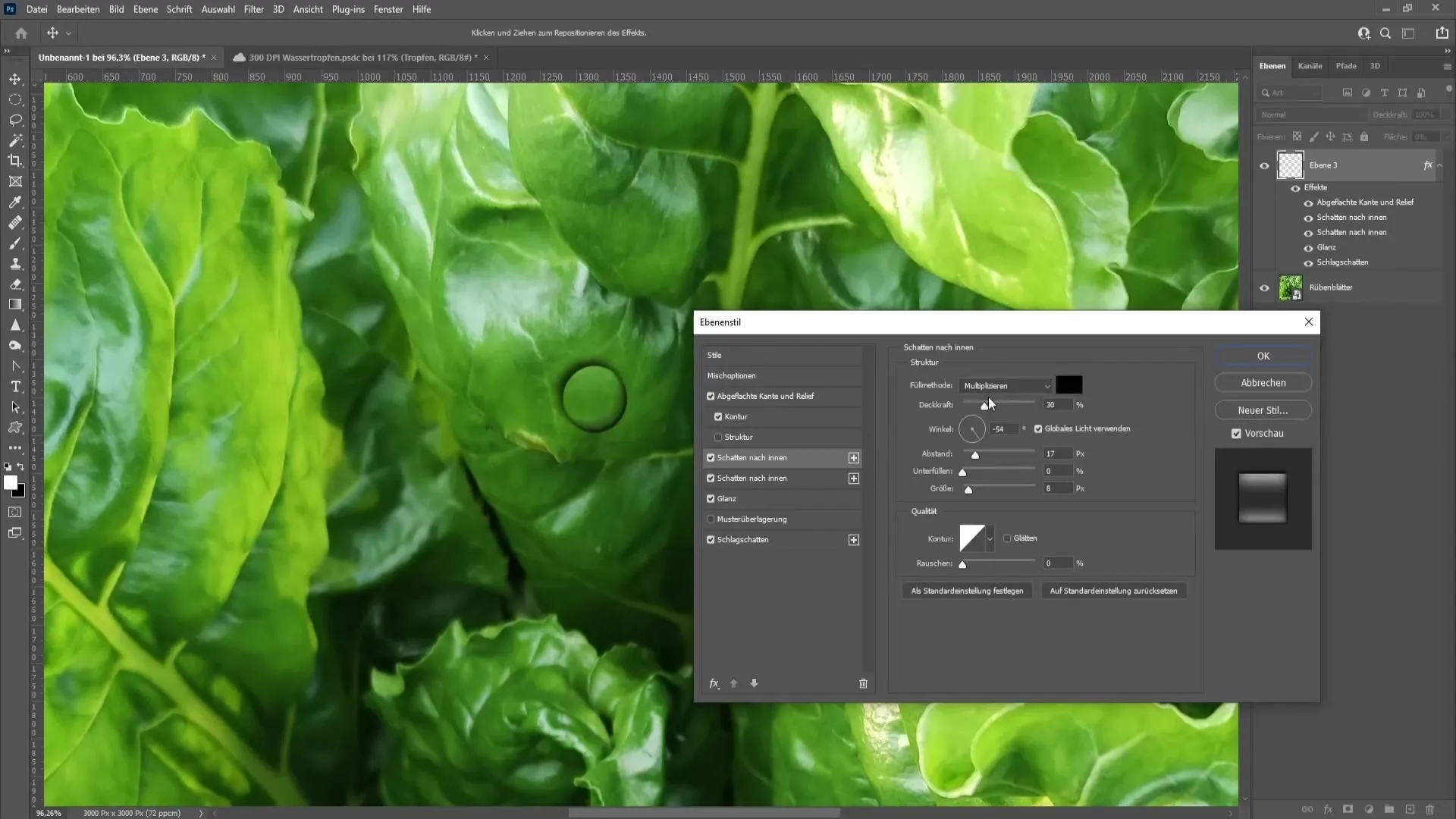This screenshot has width=1456, height=819.
Task: Toggle the Vorschau preview checkbox
Action: (1236, 434)
